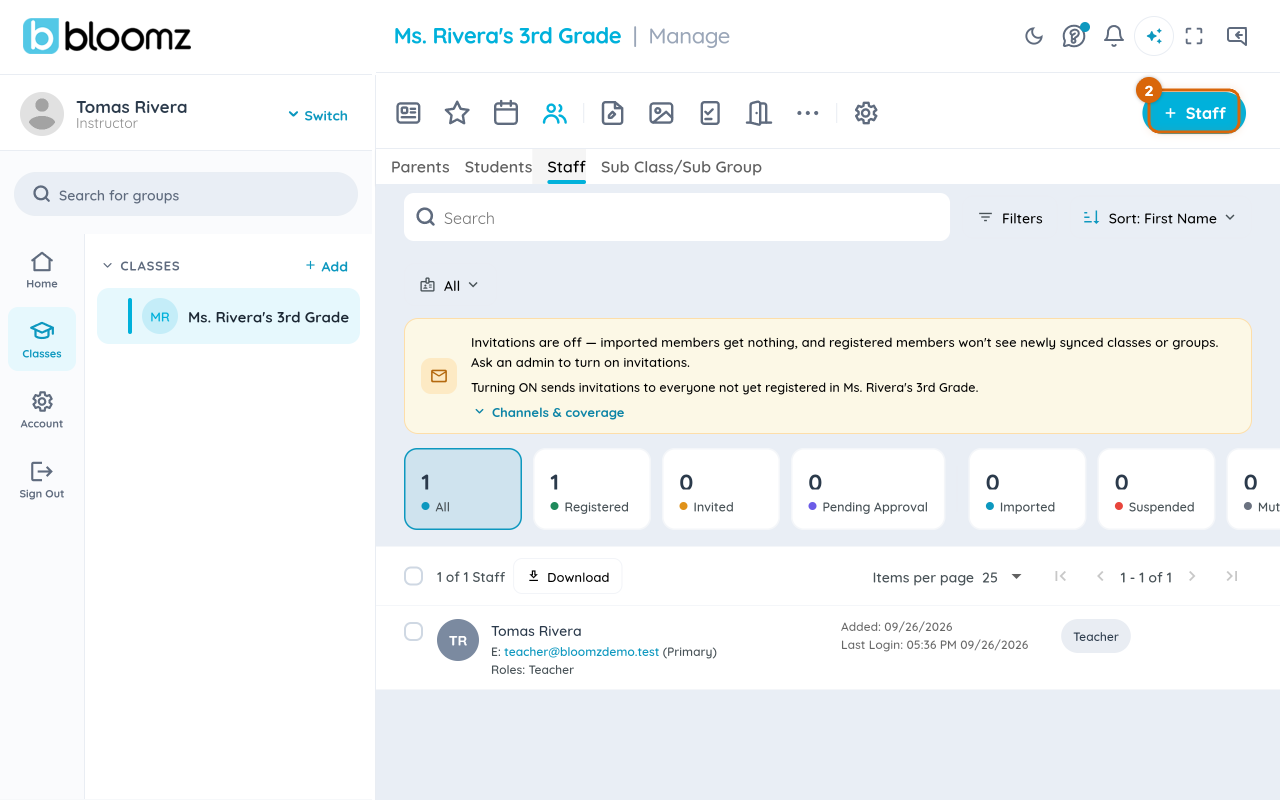Open the help question-mark icon
The height and width of the screenshot is (800, 1280).
point(1074,36)
